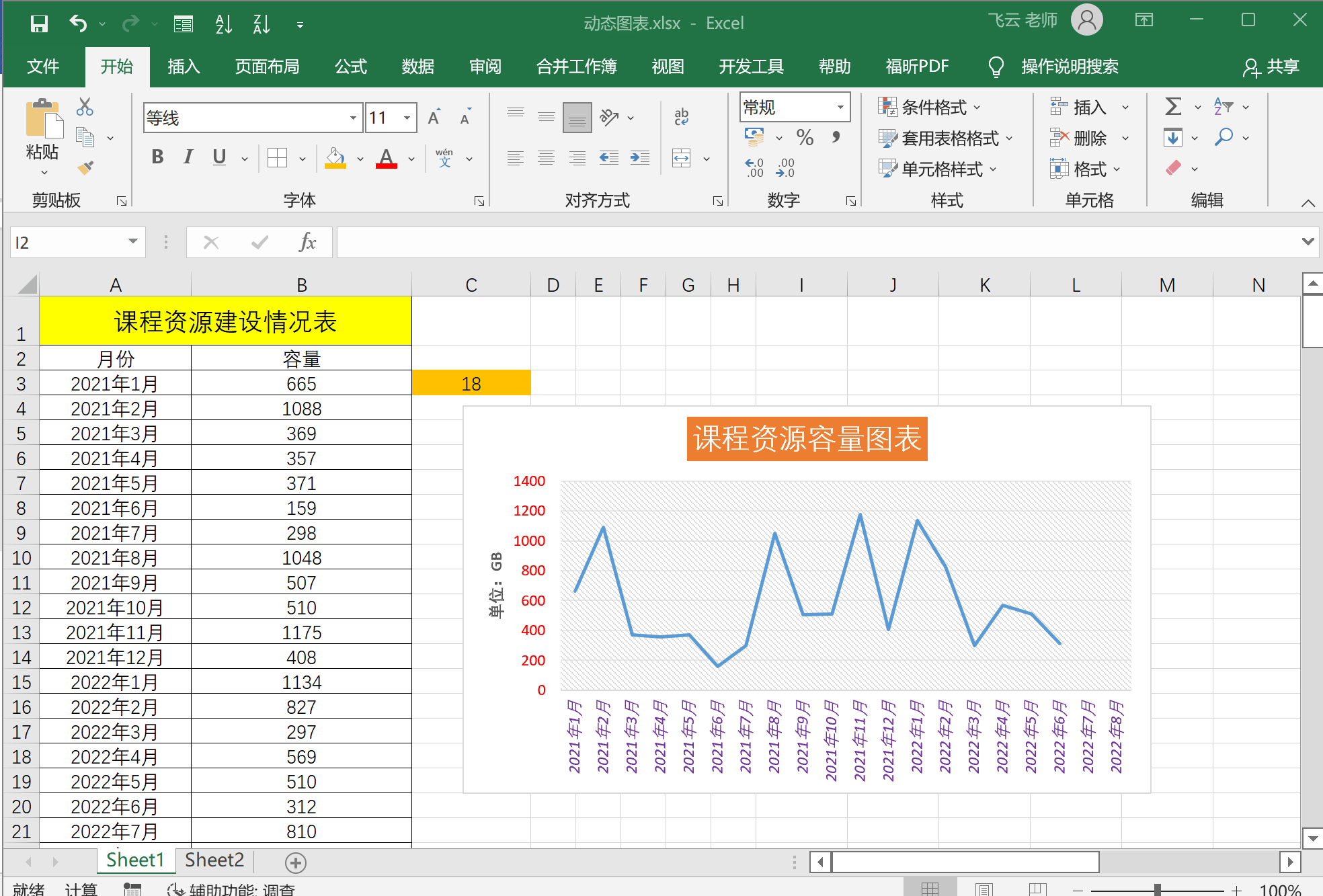1323x896 pixels.
Task: Toggle Italic formatting
Action: tap(188, 157)
